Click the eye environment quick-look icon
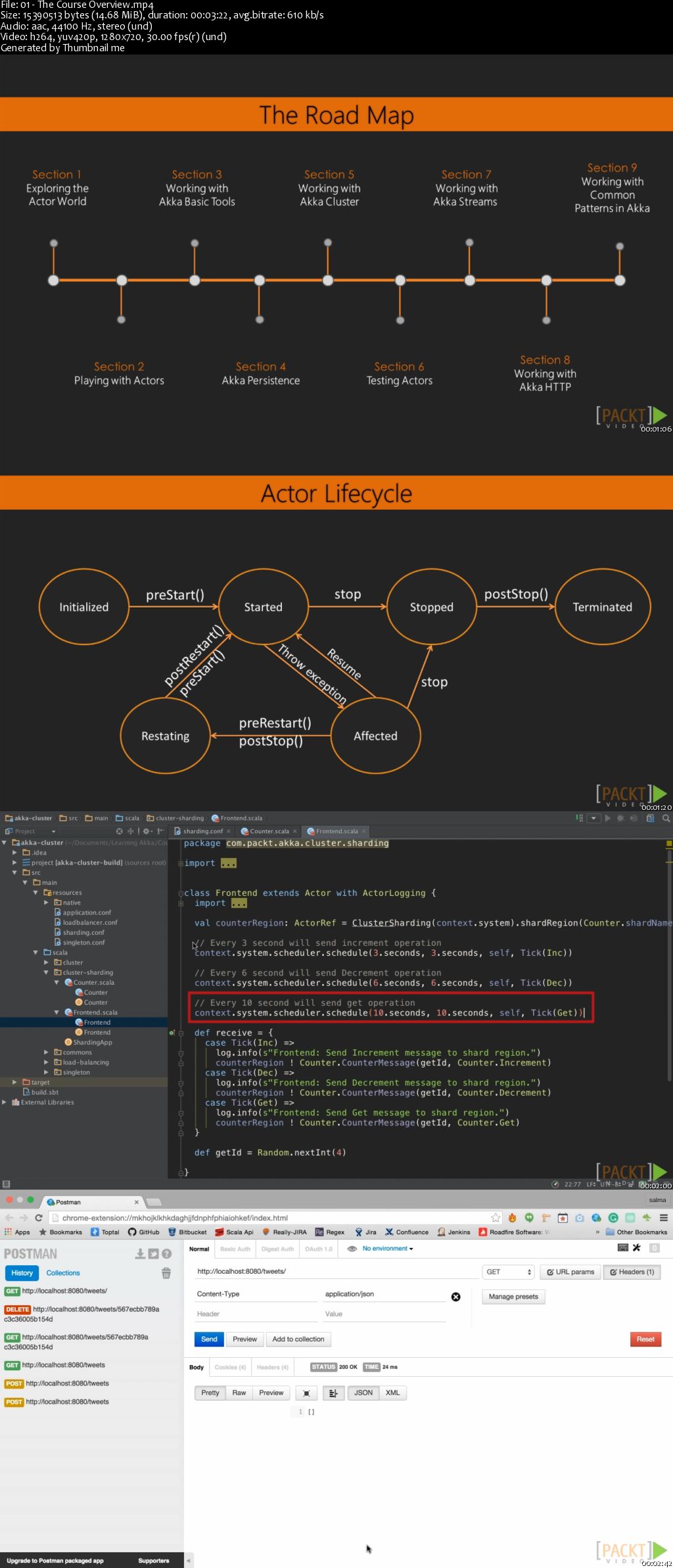The width and height of the screenshot is (673, 1568). 352,1249
